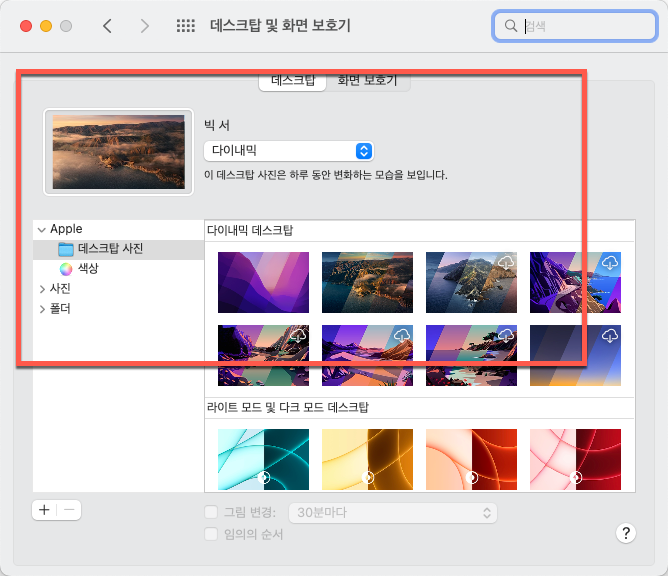668x576 pixels.
Task: Click light/dark indicator on red wallpaper
Action: (x=576, y=477)
